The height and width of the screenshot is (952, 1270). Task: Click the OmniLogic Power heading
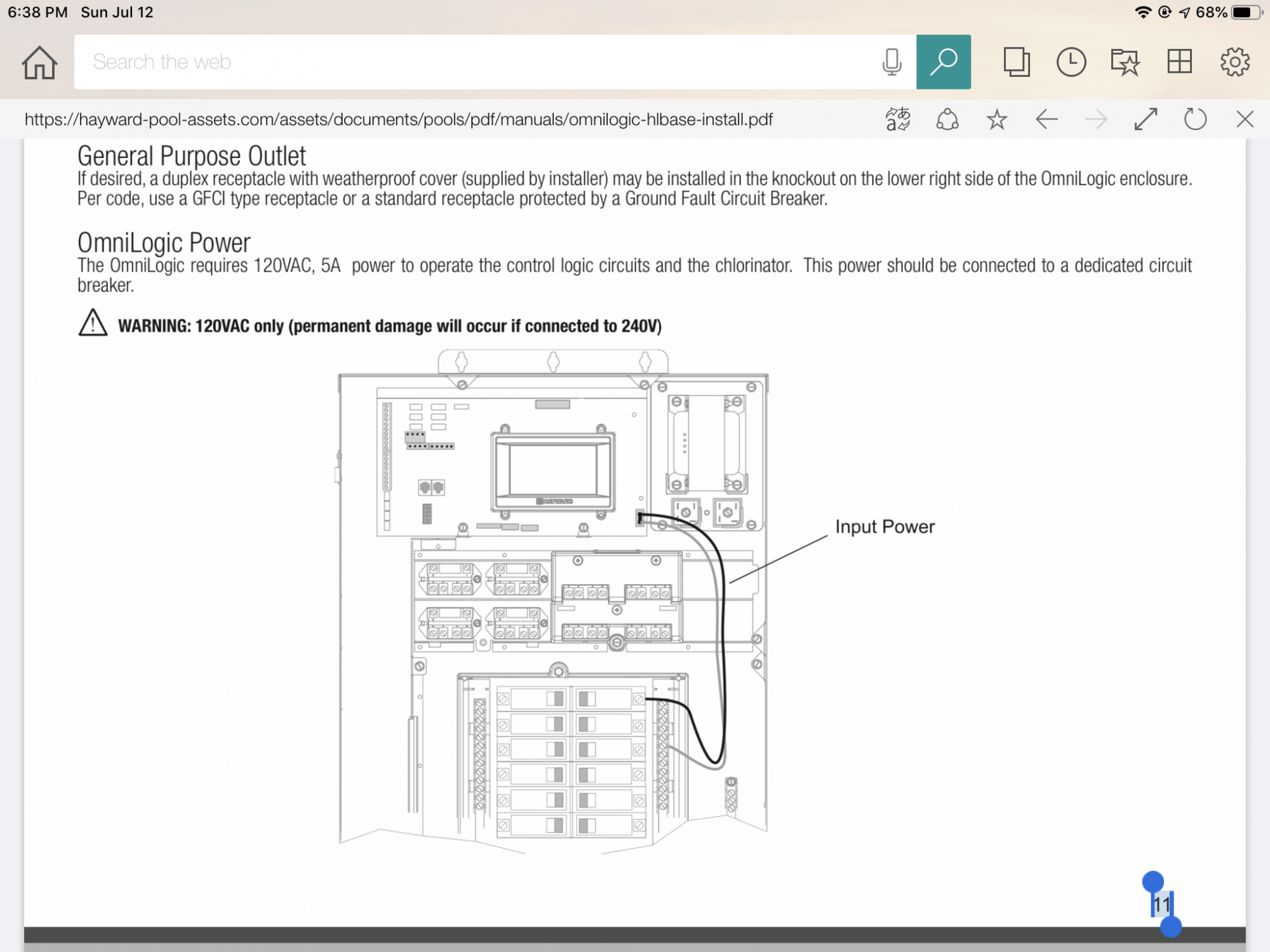tap(164, 242)
